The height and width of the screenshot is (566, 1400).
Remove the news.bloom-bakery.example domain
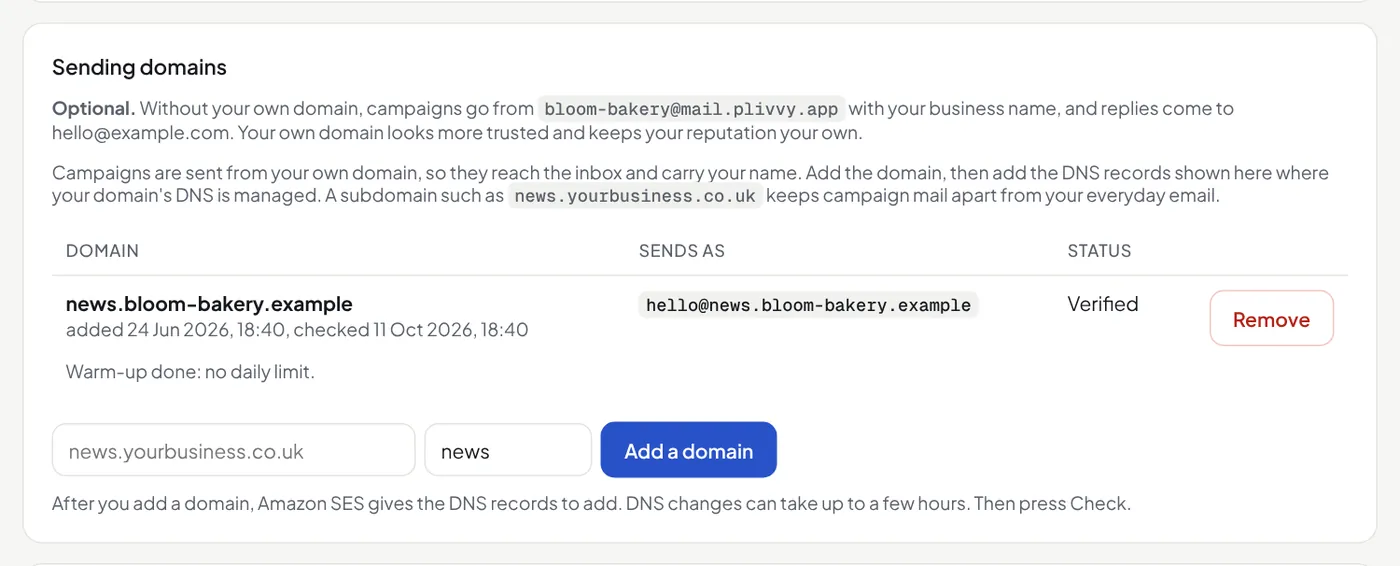pos(1271,319)
